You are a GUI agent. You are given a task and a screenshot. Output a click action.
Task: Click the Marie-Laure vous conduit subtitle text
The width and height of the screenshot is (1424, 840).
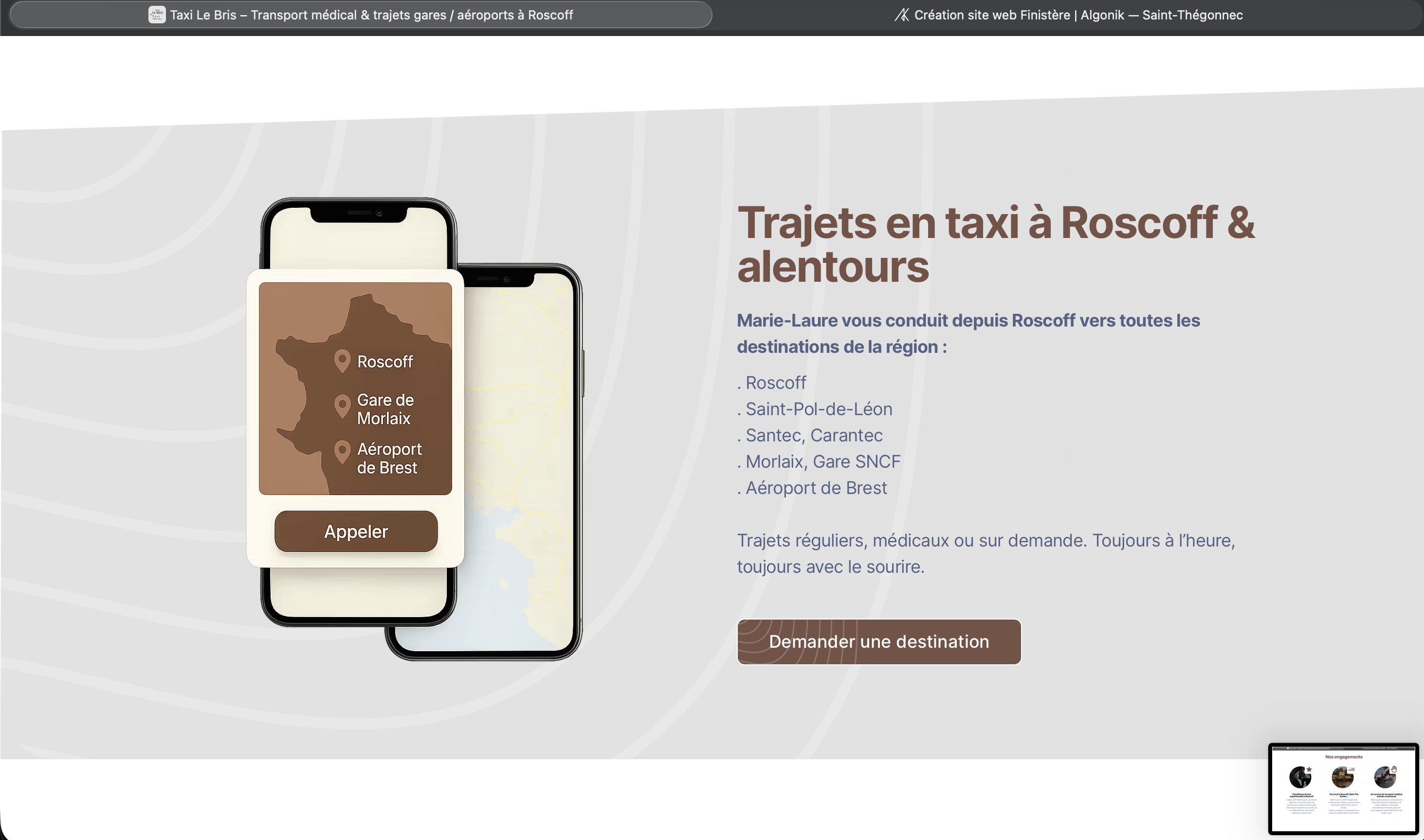point(968,333)
